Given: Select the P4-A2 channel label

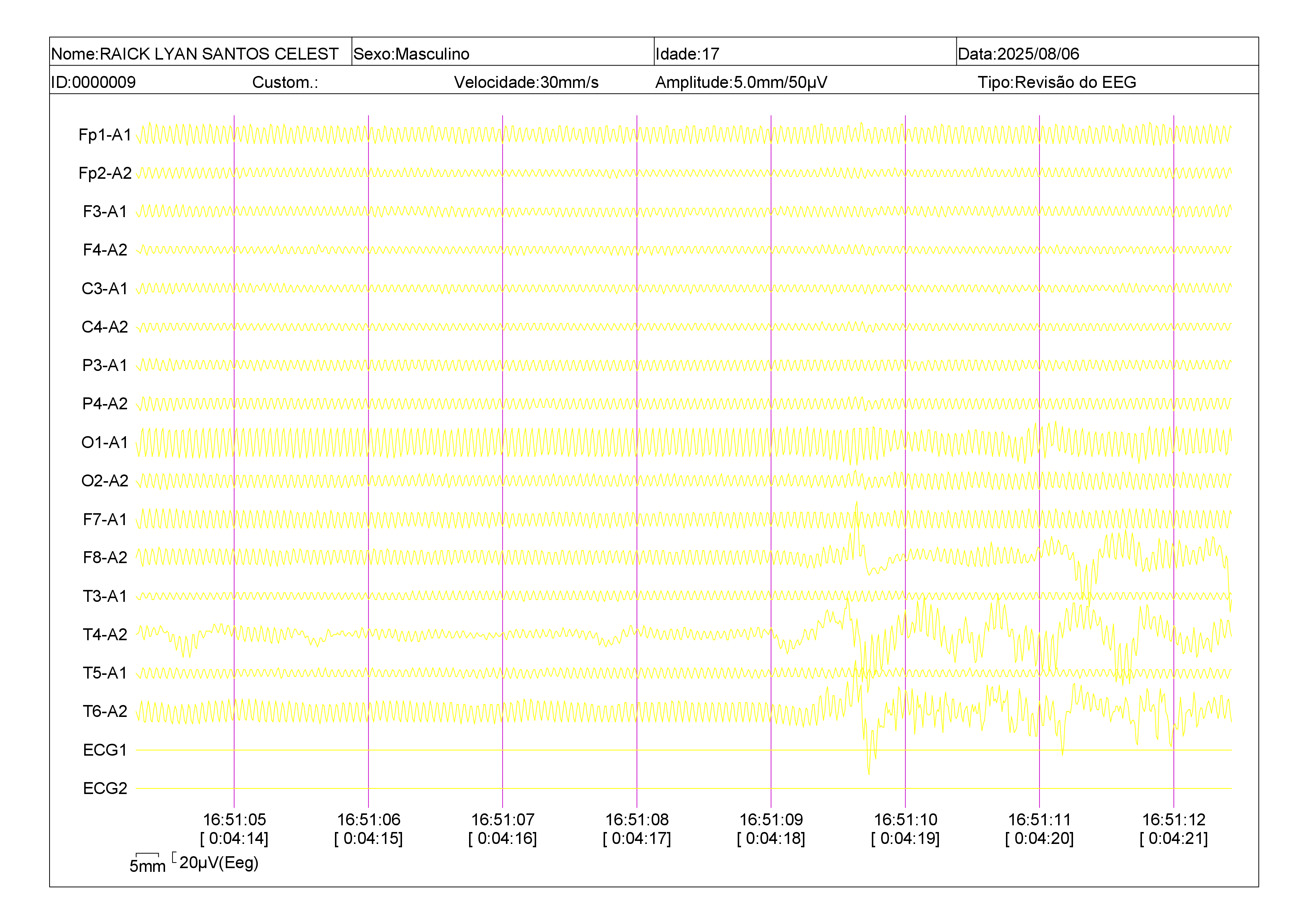Looking at the screenshot, I should (105, 403).
